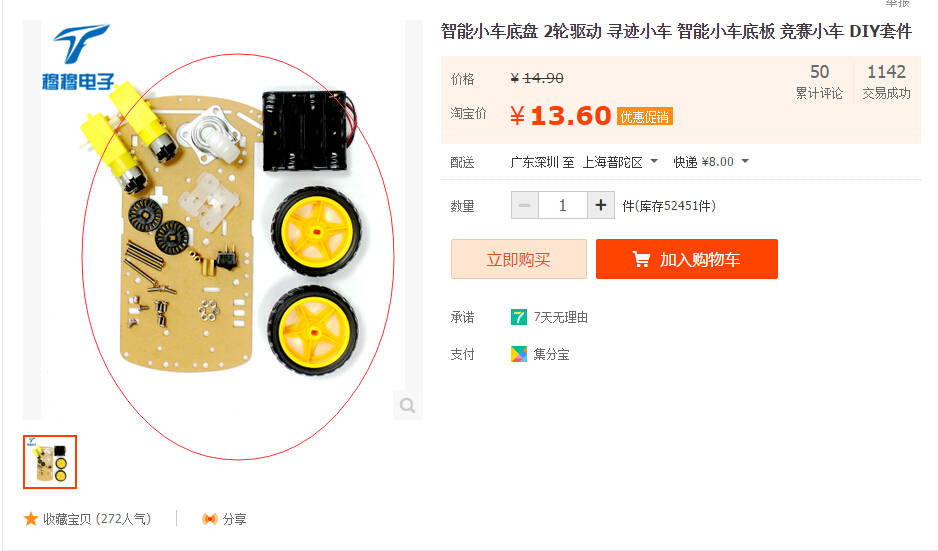Screen dimensions: 938x551
Task: Expand the 快递 ¥8.00 shipping dropdown
Action: tap(711, 162)
